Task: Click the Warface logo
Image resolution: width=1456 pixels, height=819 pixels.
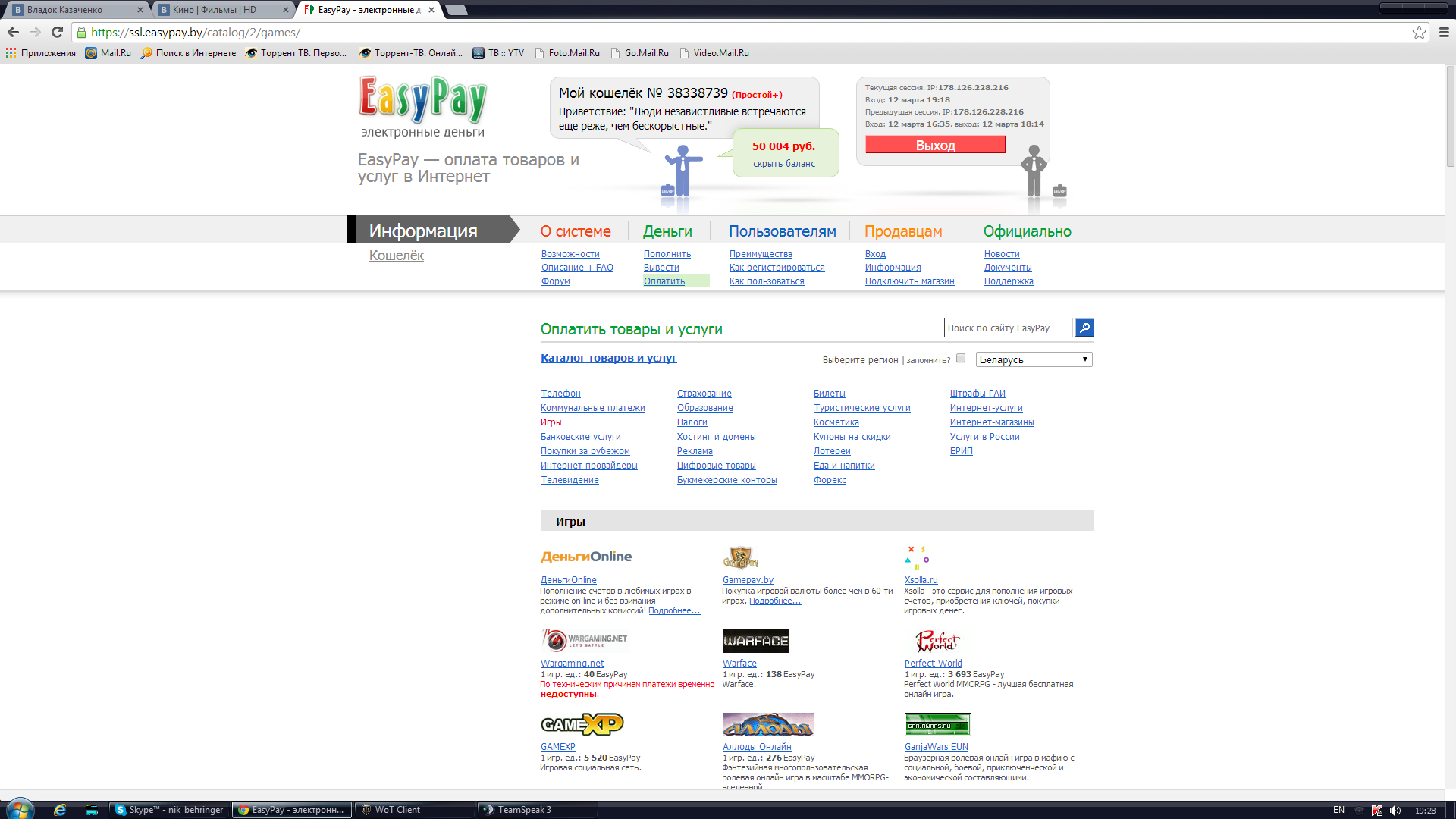Action: [x=755, y=641]
